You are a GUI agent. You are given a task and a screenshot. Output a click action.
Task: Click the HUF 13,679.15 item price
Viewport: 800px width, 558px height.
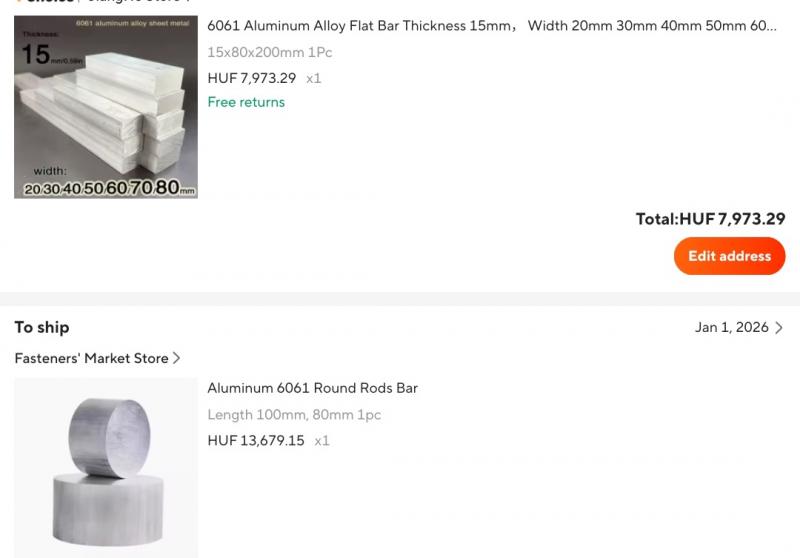[x=256, y=441]
